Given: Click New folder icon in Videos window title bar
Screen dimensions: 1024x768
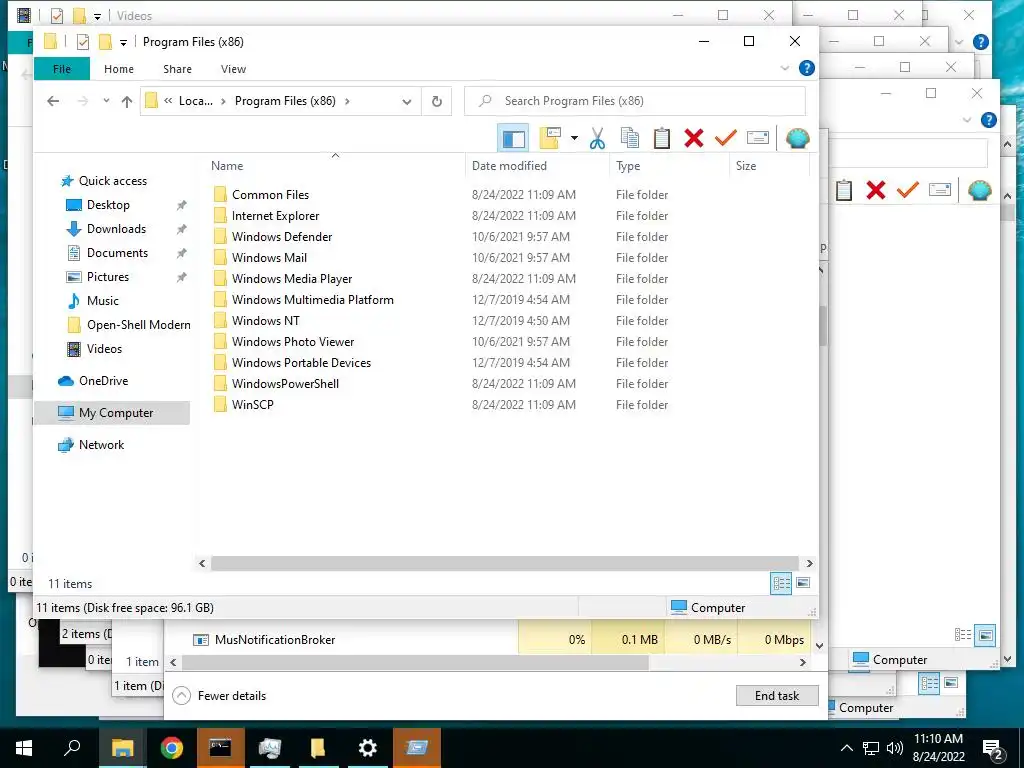Looking at the screenshot, I should click(79, 16).
